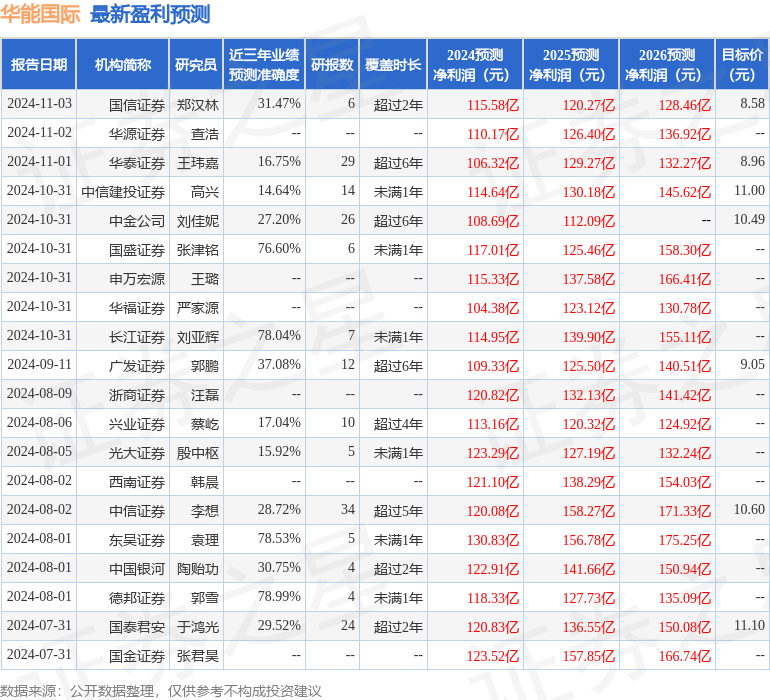Image resolution: width=770 pixels, height=700 pixels.
Task: Click accuracy value 76.60%
Action: point(279,249)
